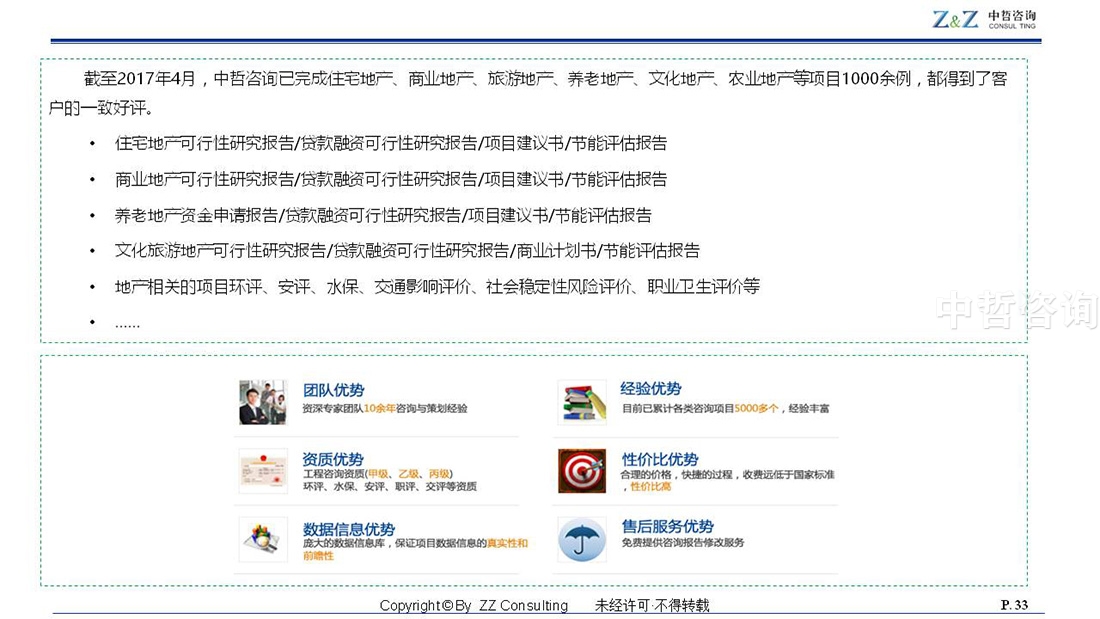
Task: Click the red target icon beside 性价比优势
Action: tap(582, 471)
